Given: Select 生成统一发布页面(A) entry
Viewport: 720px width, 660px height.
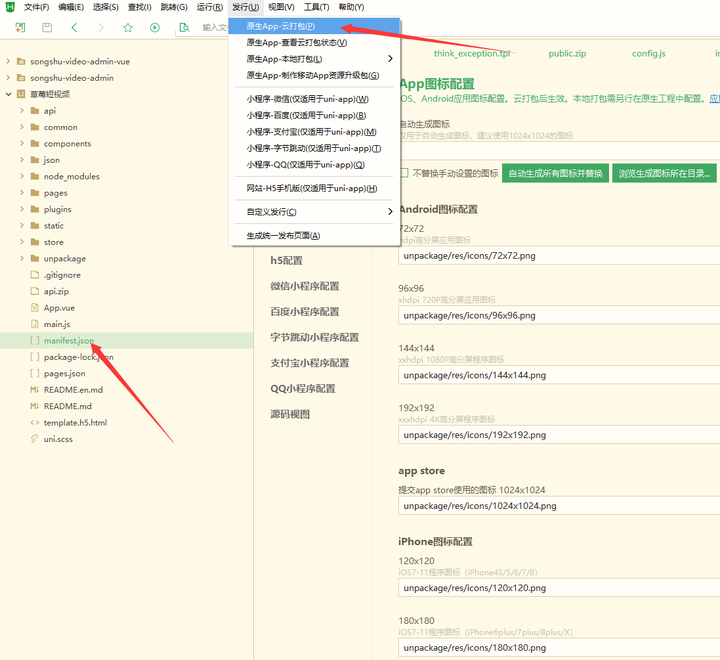Looking at the screenshot, I should (314, 236).
